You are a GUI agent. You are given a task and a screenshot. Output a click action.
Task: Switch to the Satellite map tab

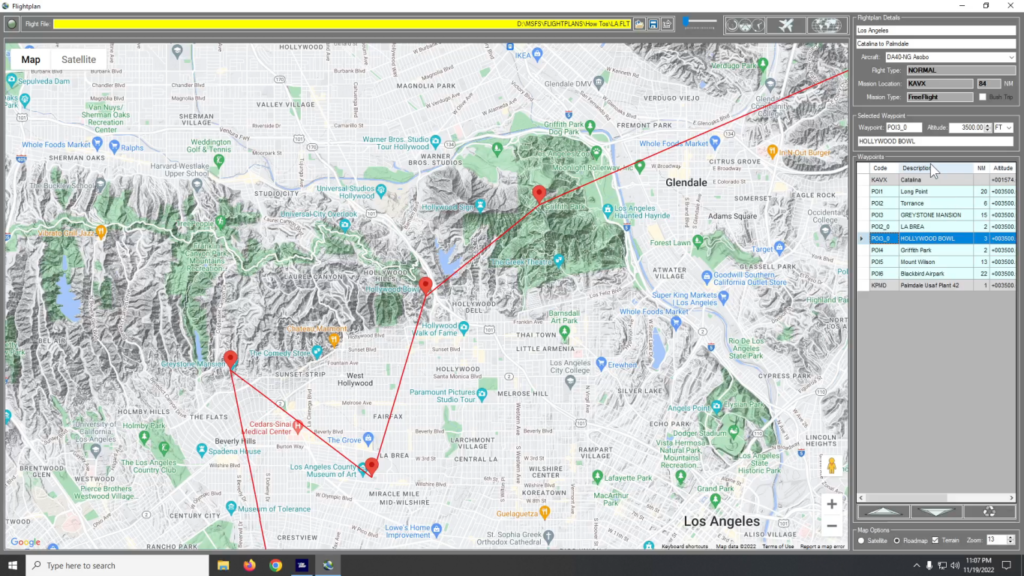79,59
